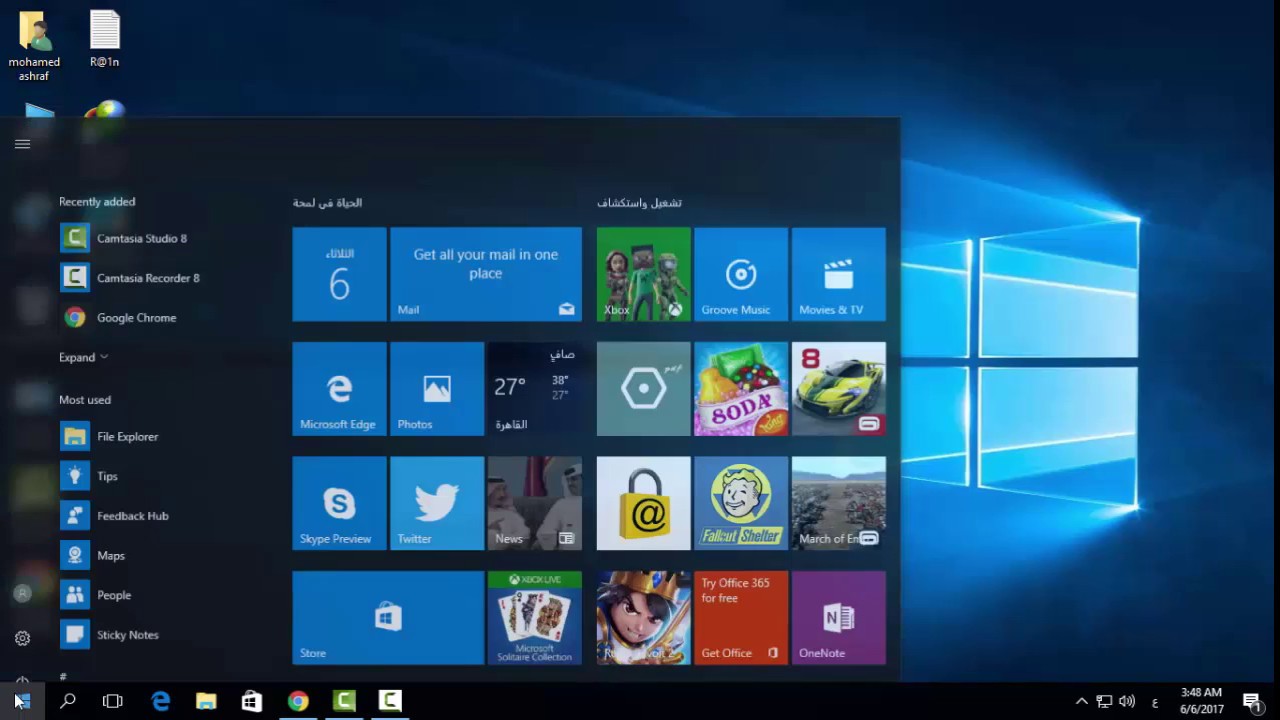Image resolution: width=1280 pixels, height=720 pixels.
Task: Open the March of Empires tile
Action: (839, 503)
